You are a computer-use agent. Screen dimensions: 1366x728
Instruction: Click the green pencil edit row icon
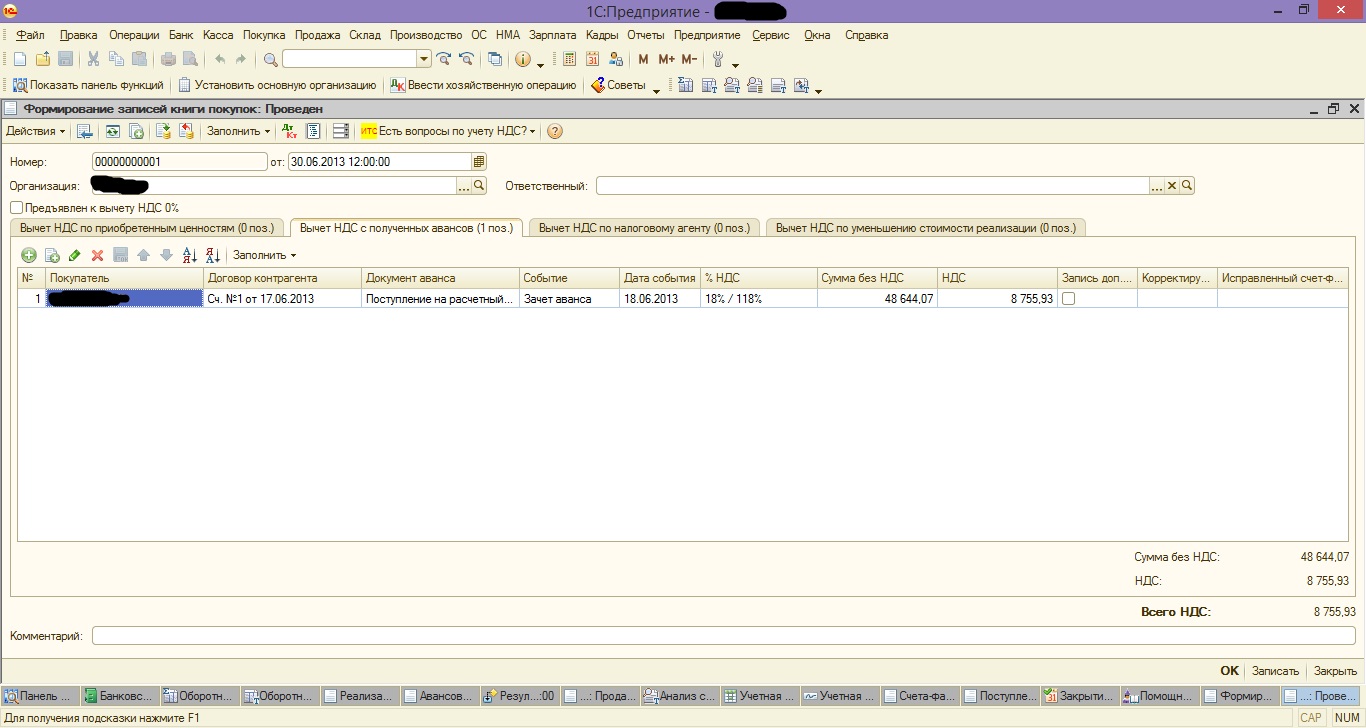75,255
